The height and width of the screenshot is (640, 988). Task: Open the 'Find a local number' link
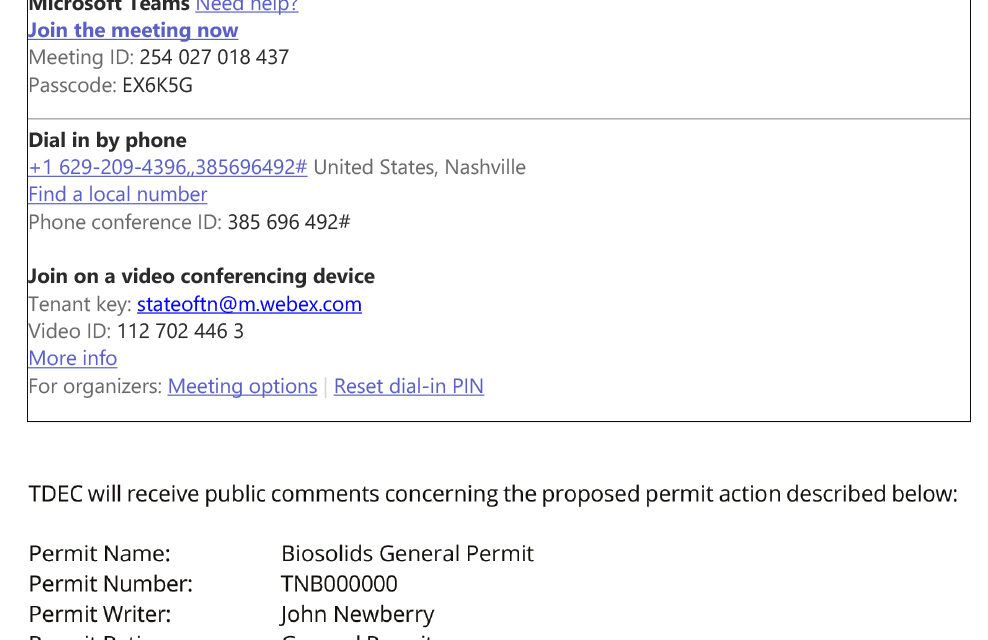[x=118, y=194]
